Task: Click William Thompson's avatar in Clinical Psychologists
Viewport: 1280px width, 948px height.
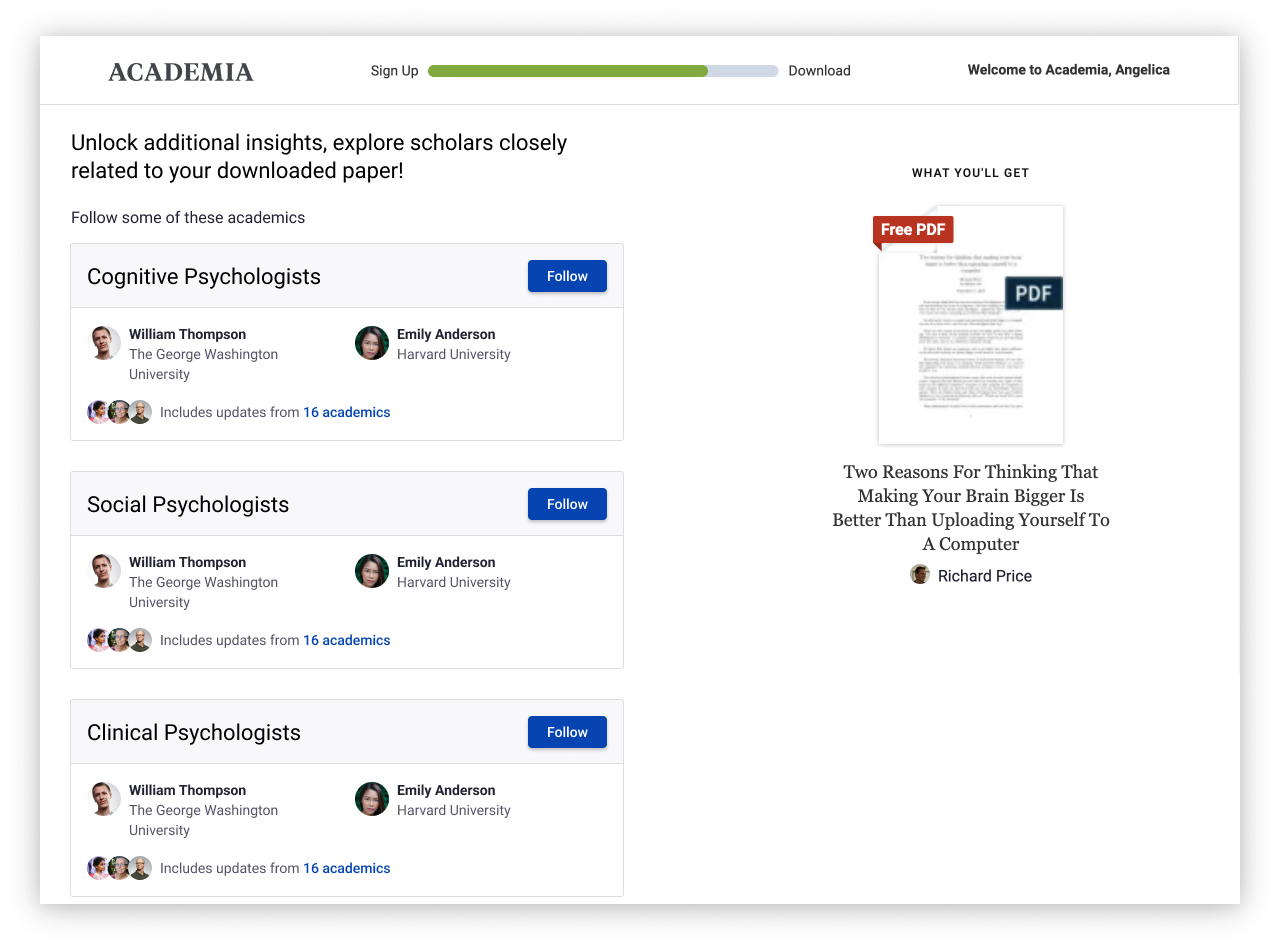Action: 104,799
